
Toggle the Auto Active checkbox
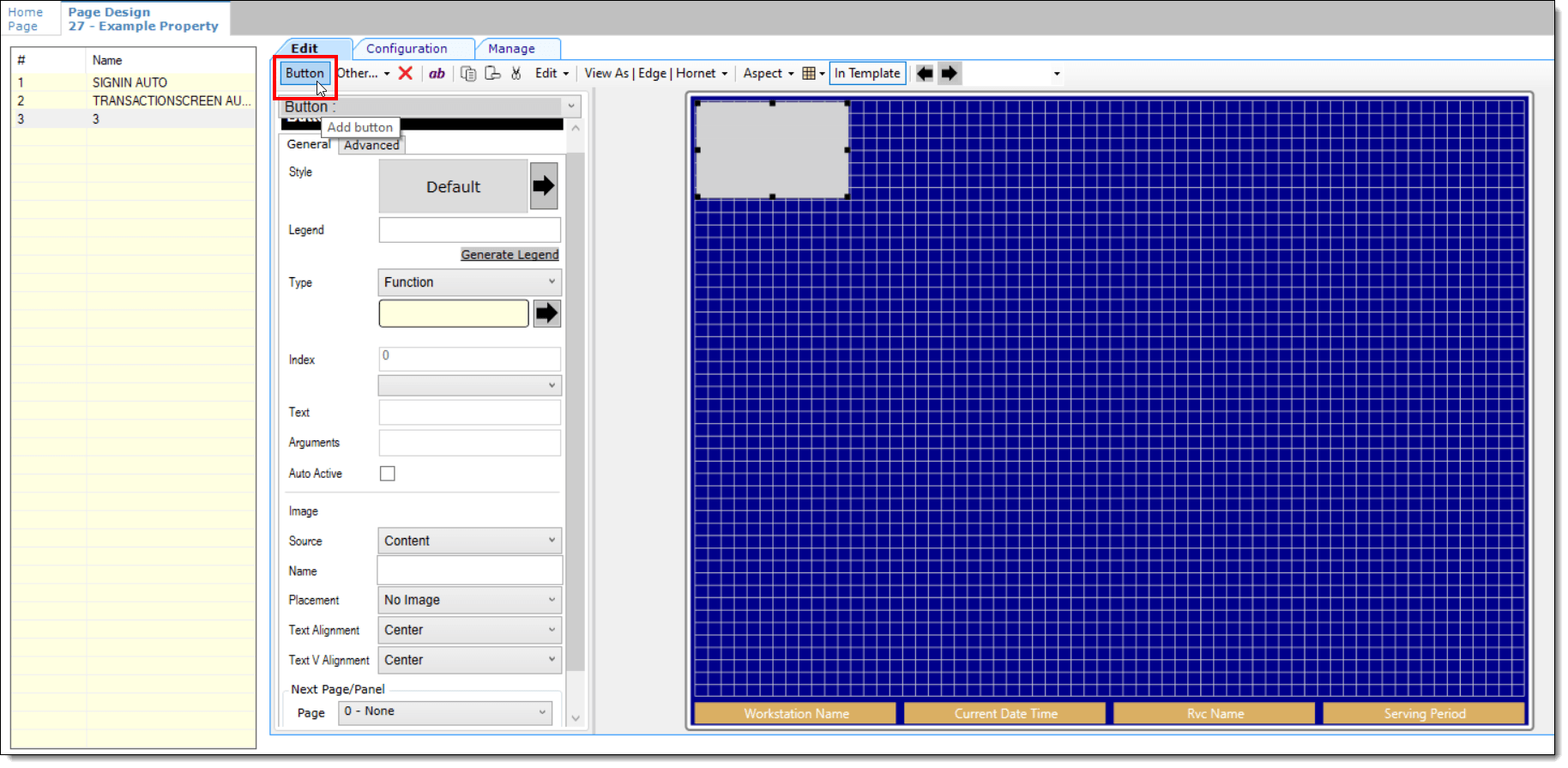click(x=388, y=474)
